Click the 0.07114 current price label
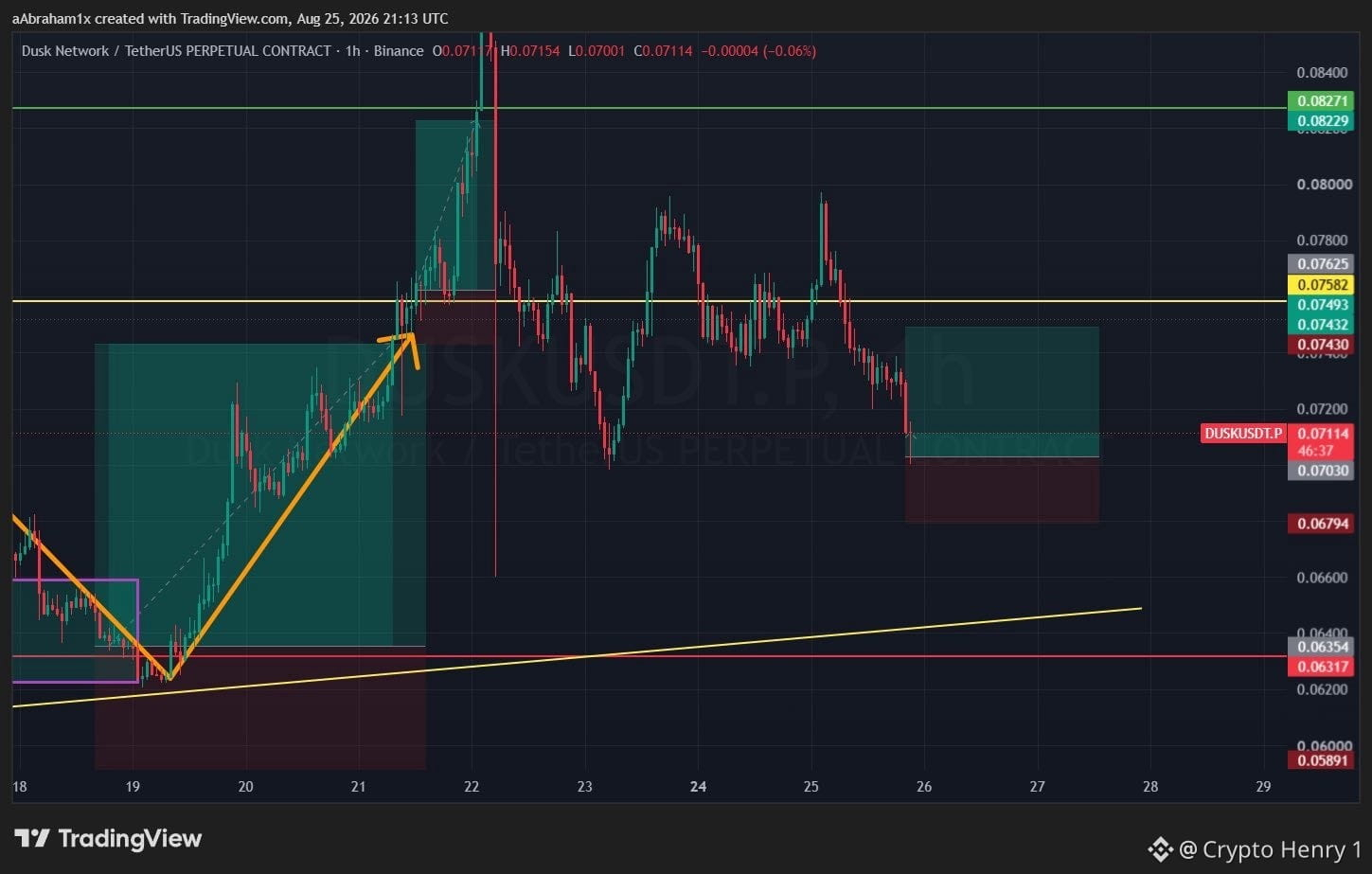The height and width of the screenshot is (874, 1372). (1323, 434)
